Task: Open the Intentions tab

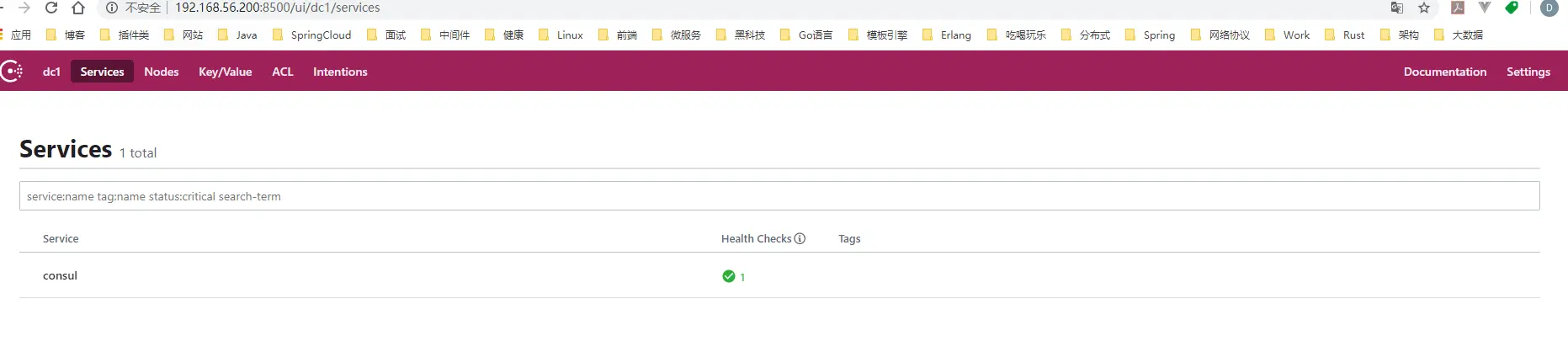Action: 340,72
